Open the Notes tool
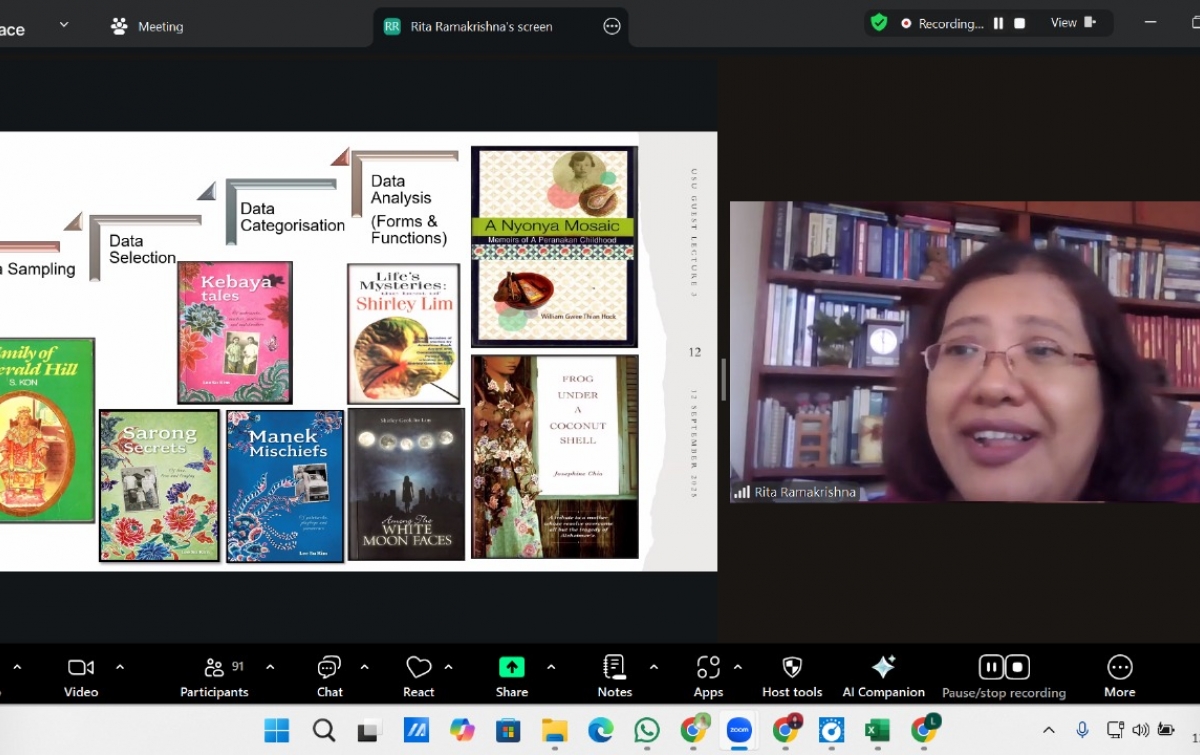 [x=614, y=676]
